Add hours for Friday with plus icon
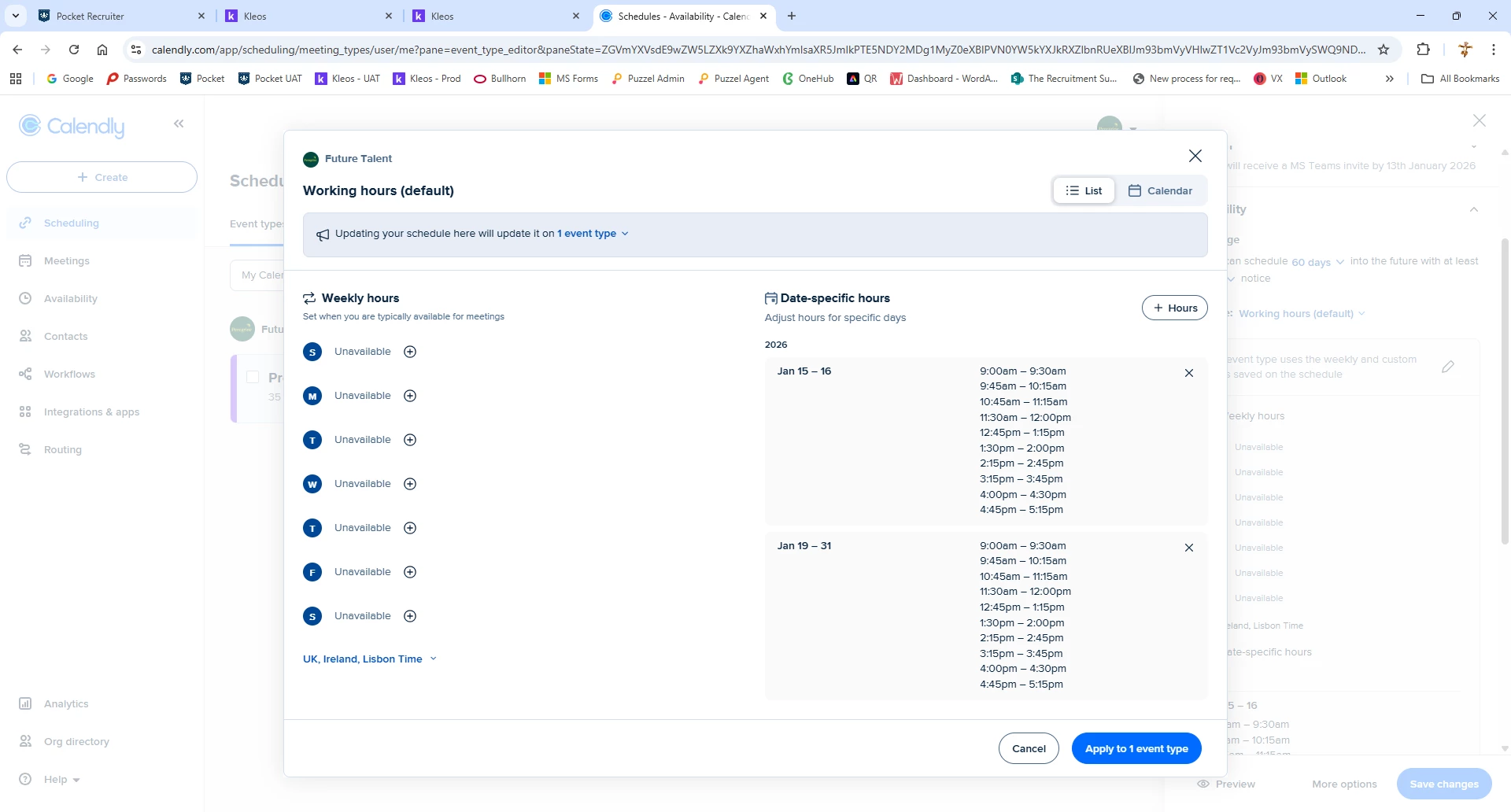This screenshot has height=812, width=1511. [x=410, y=572]
